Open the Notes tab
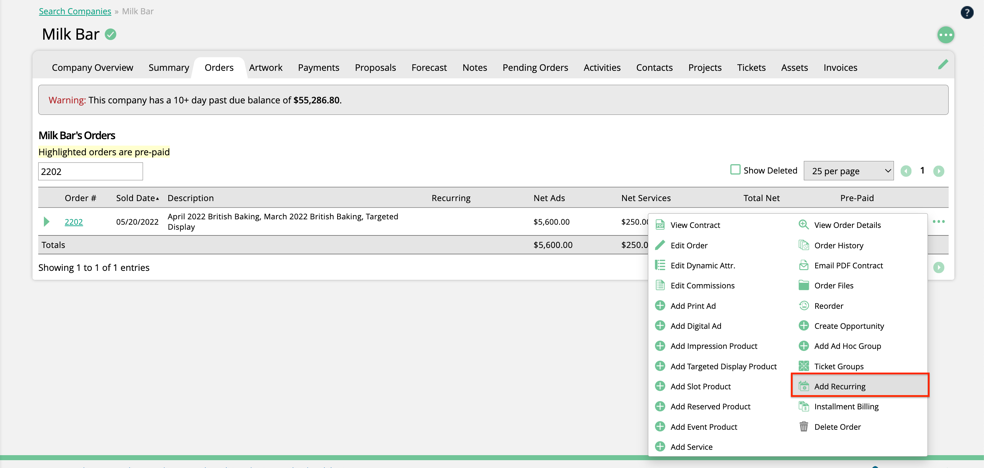Viewport: 984px width, 468px height. tap(474, 68)
